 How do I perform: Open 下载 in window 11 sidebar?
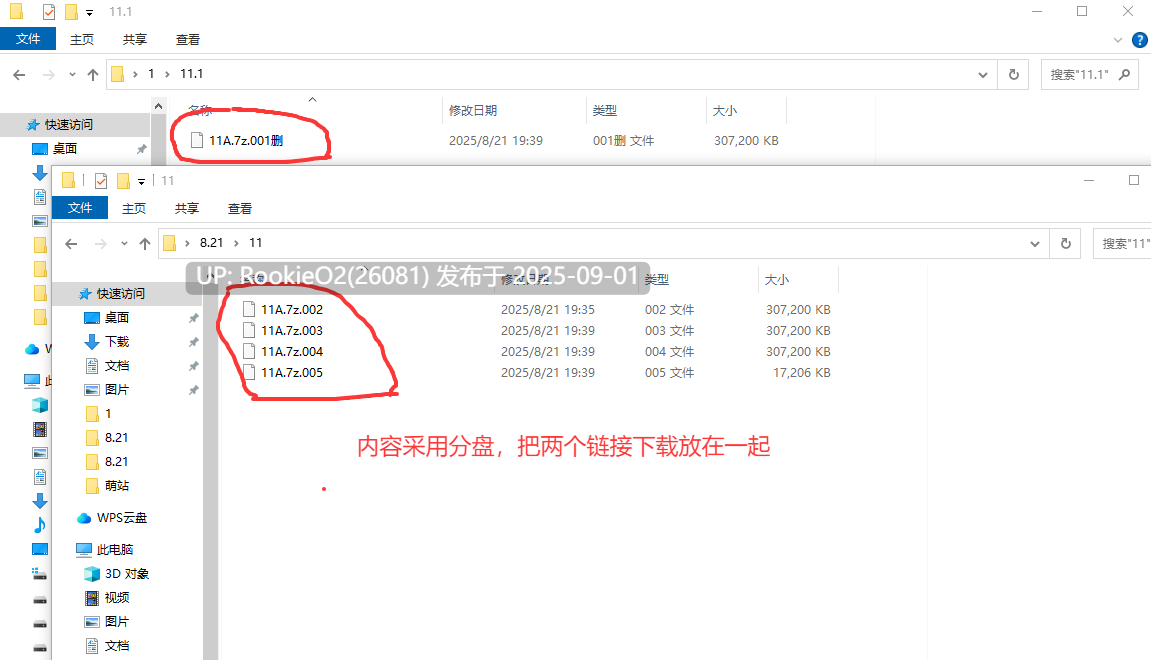point(117,341)
